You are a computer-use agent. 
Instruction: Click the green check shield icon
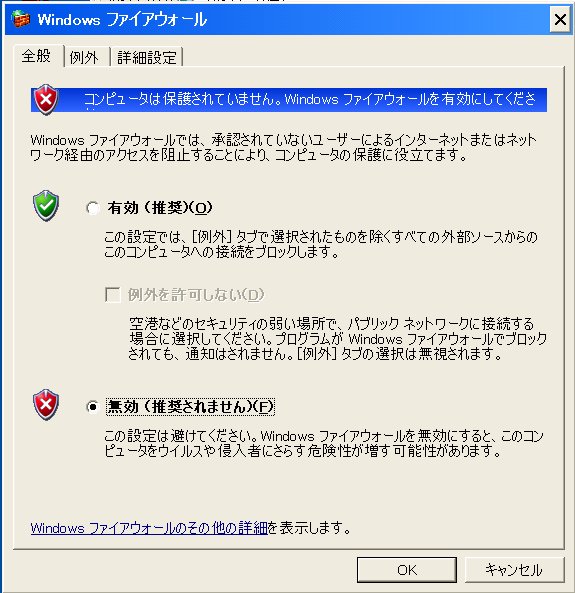click(46, 206)
